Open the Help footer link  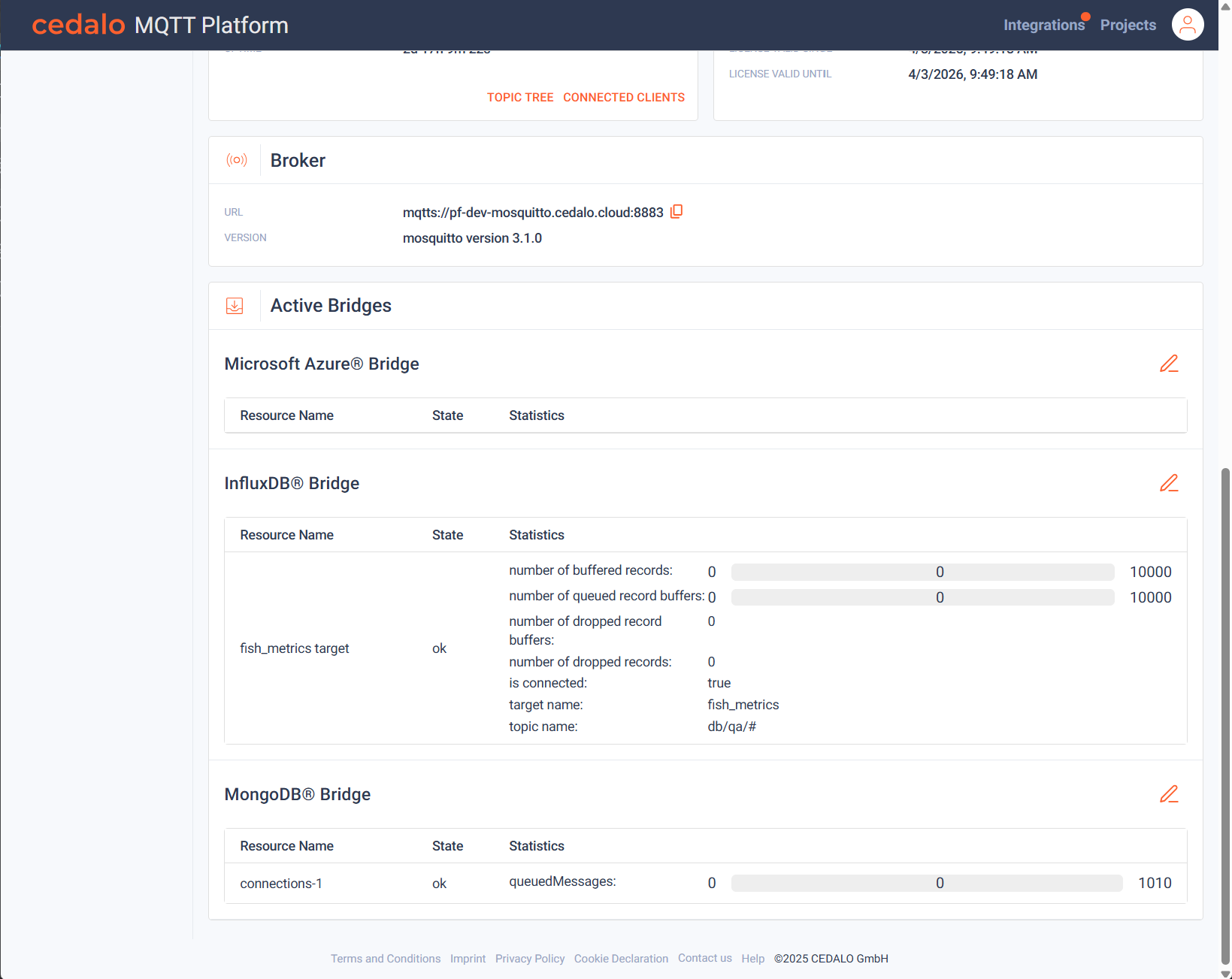[x=752, y=959]
